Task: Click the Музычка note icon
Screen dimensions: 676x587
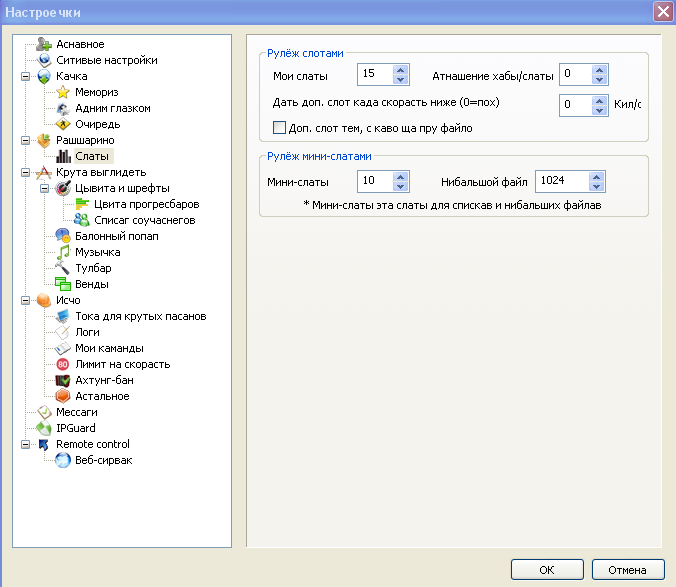Action: click(x=62, y=252)
